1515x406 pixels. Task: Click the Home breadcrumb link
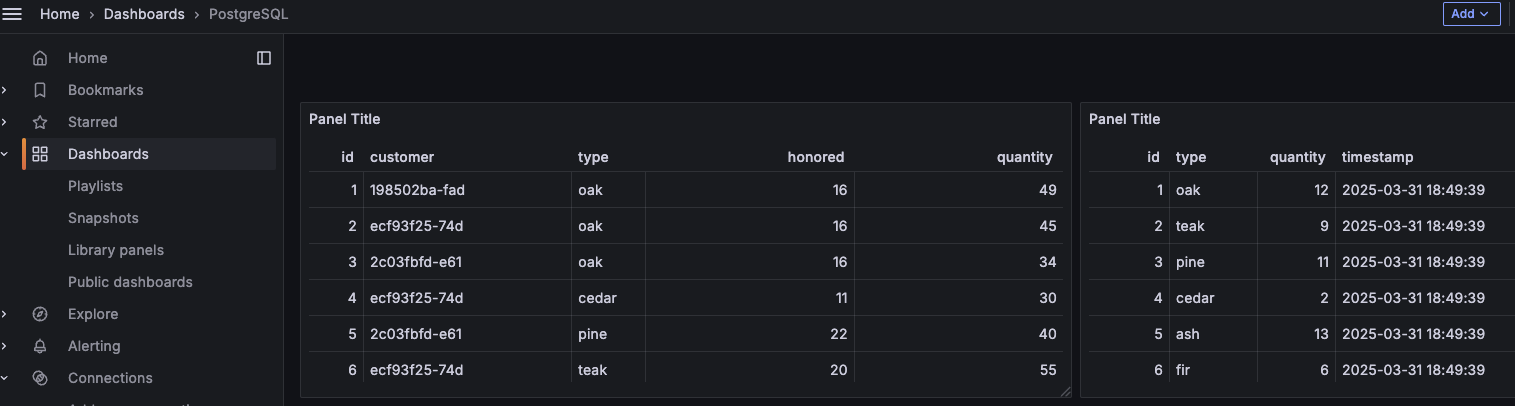(59, 14)
